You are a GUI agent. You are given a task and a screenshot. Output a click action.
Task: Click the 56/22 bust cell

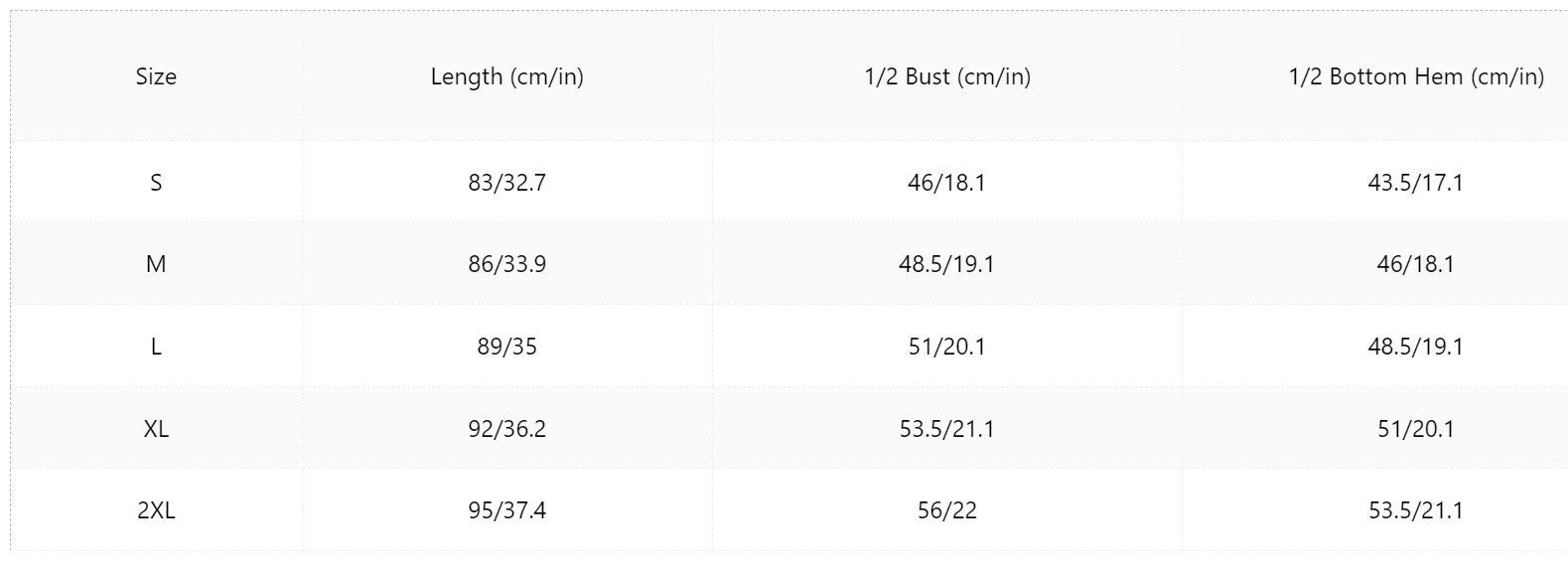(947, 510)
